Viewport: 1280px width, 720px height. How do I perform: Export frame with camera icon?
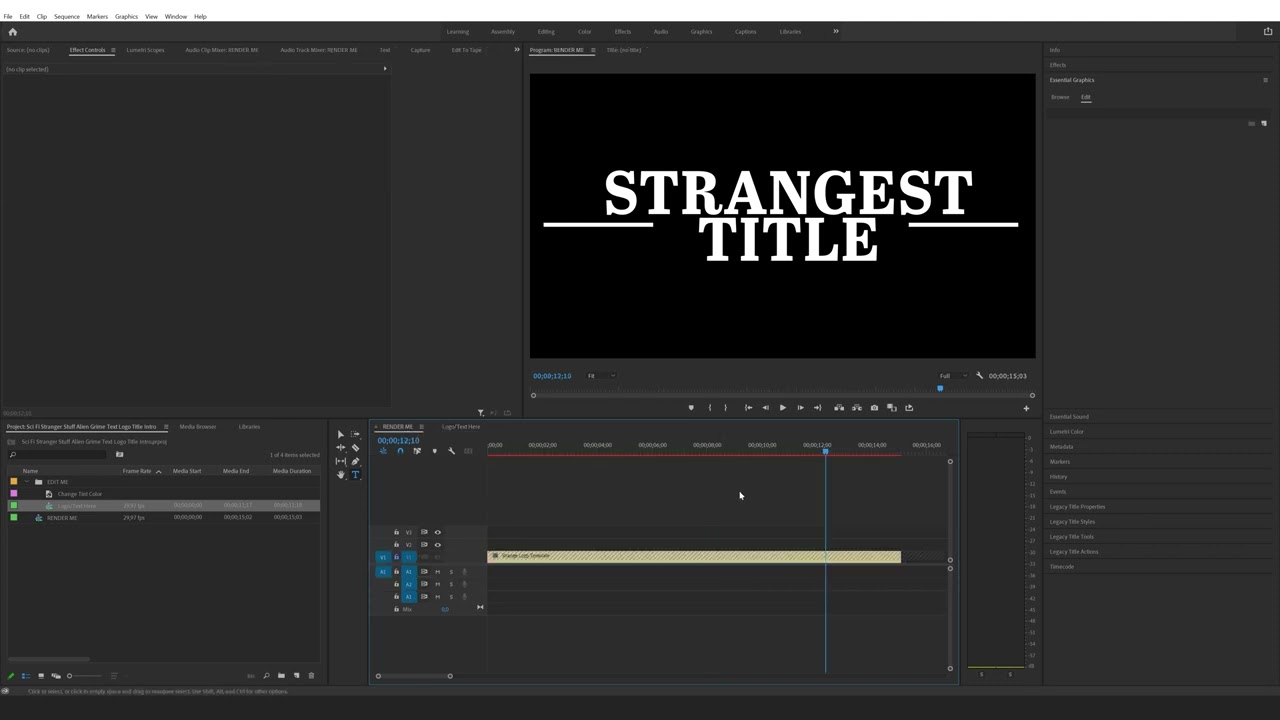point(874,408)
